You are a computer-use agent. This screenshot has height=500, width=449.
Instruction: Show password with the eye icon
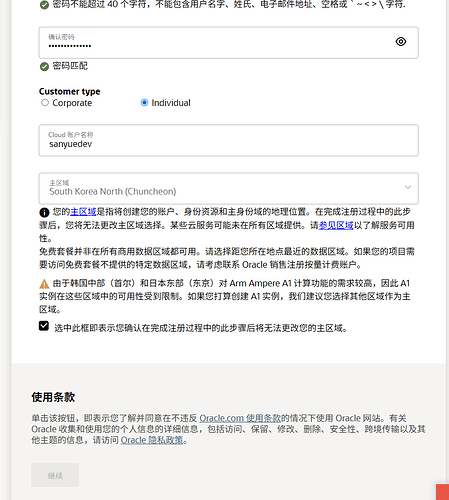[x=401, y=42]
